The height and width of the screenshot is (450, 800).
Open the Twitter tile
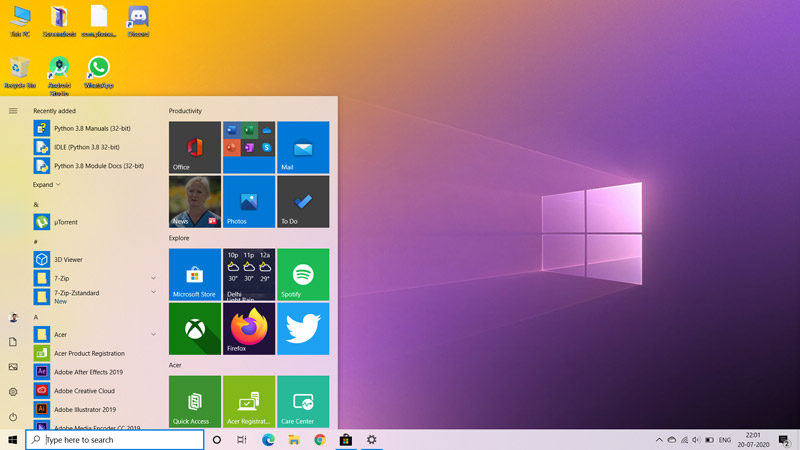pyautogui.click(x=303, y=329)
